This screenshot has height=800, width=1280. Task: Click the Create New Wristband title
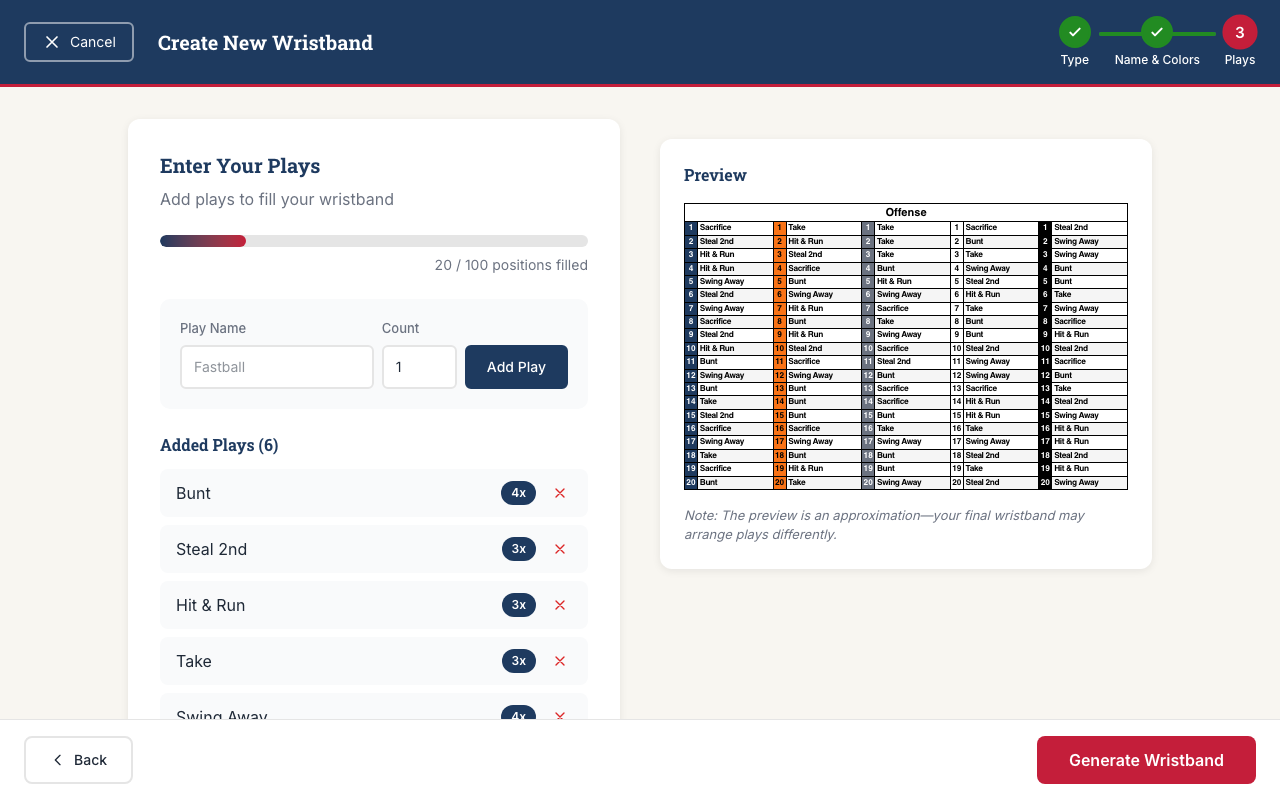tap(266, 43)
